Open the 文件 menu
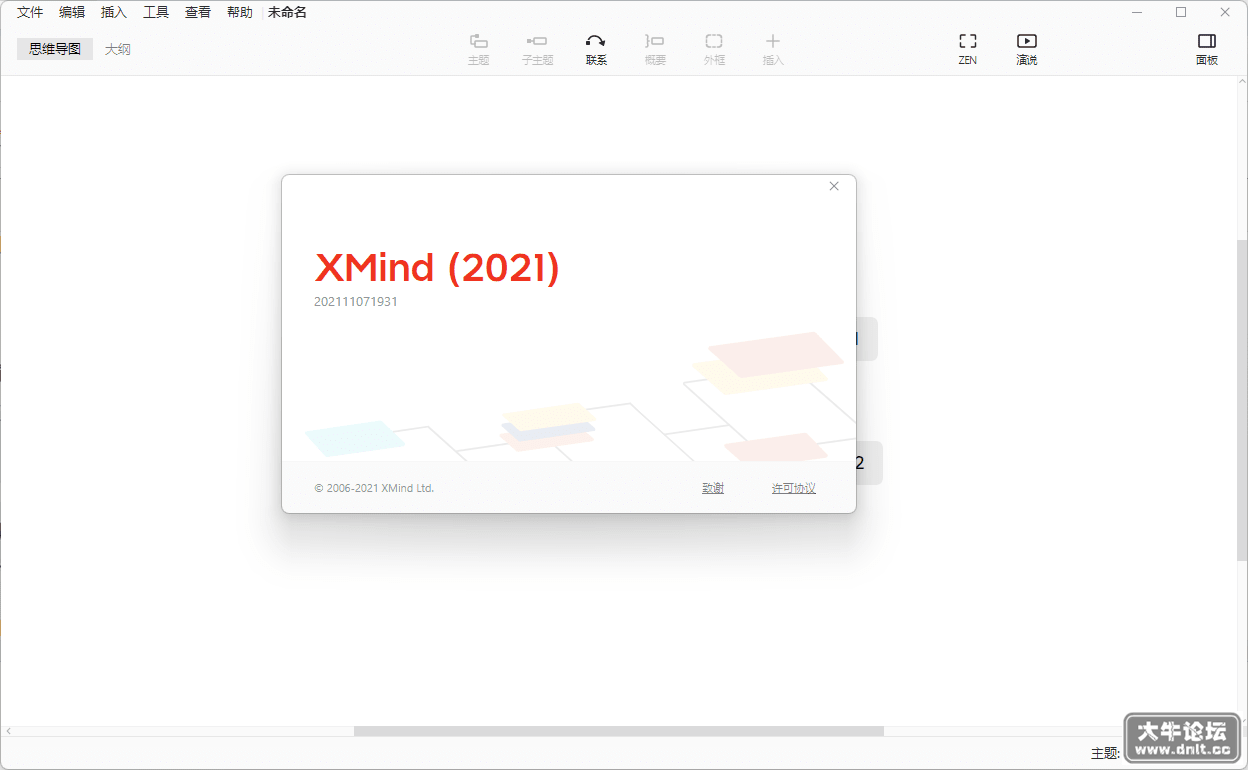The width and height of the screenshot is (1248, 770). click(30, 13)
